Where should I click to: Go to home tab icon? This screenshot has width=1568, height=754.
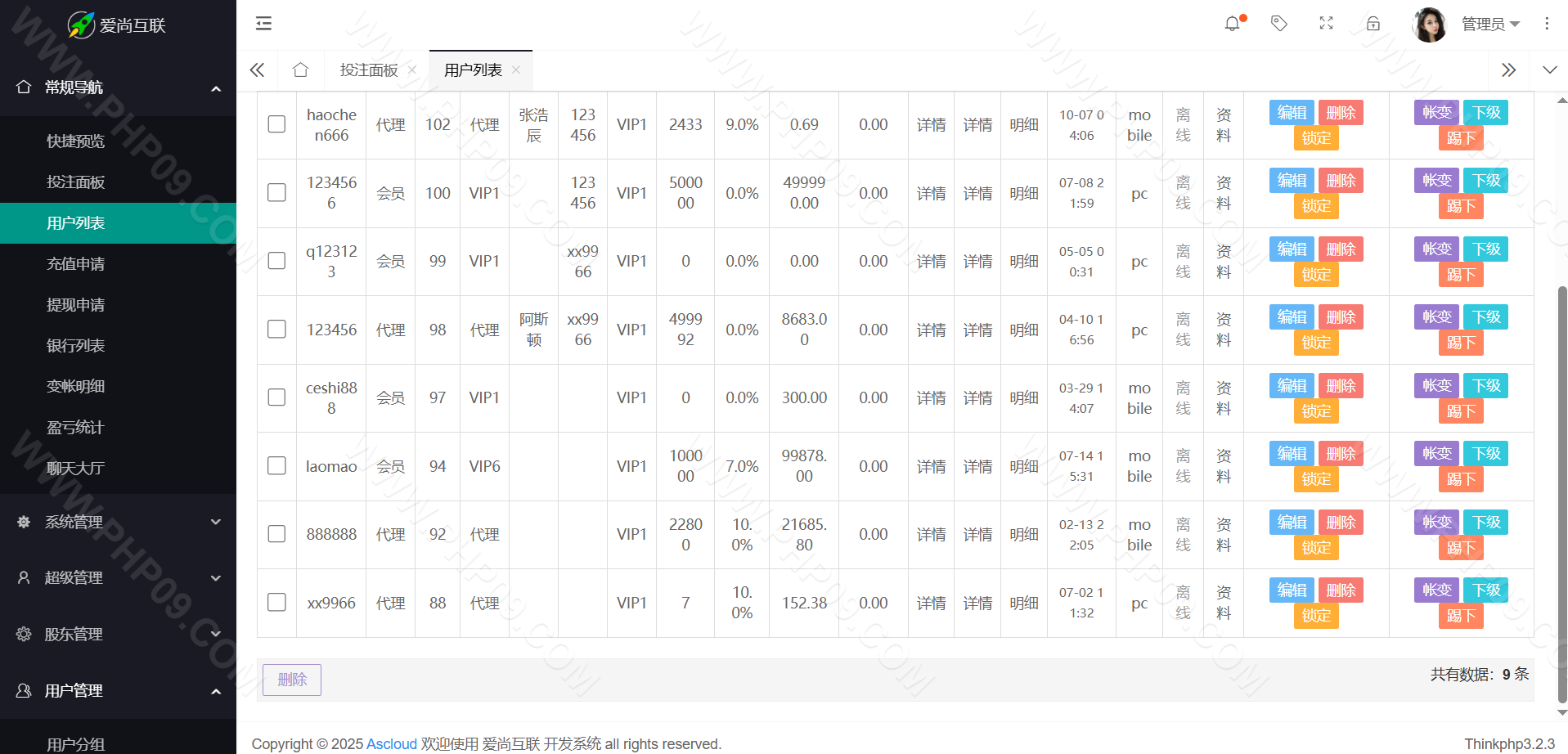point(300,70)
